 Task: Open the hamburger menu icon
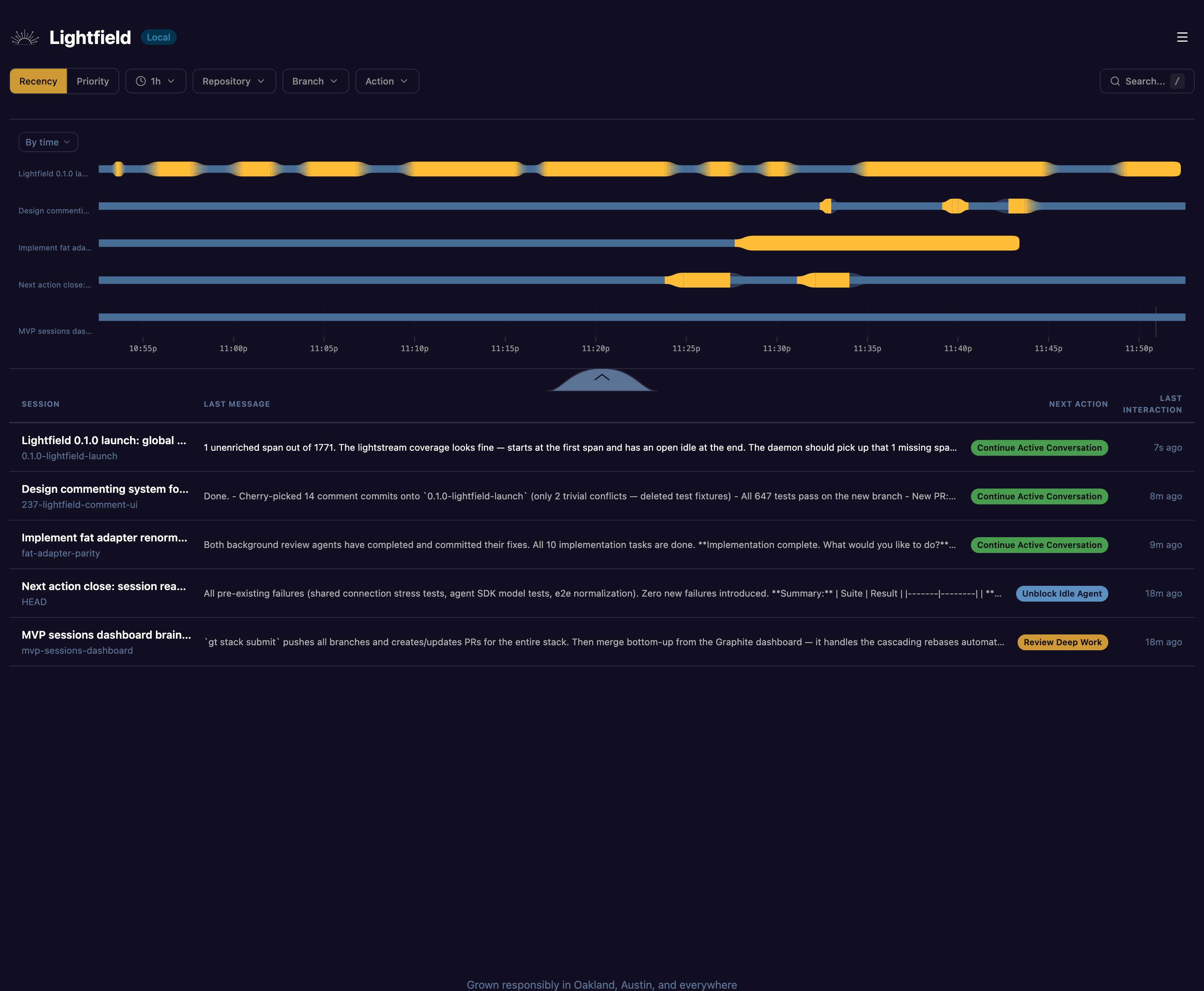tap(1182, 37)
